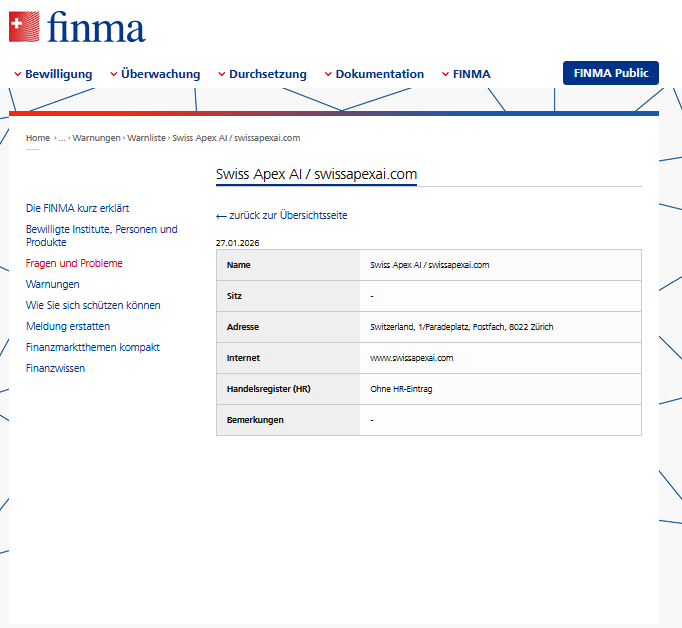Click the page heading Swiss Apex AI / swissapexai.com
Image resolution: width=682 pixels, height=628 pixels.
point(316,174)
